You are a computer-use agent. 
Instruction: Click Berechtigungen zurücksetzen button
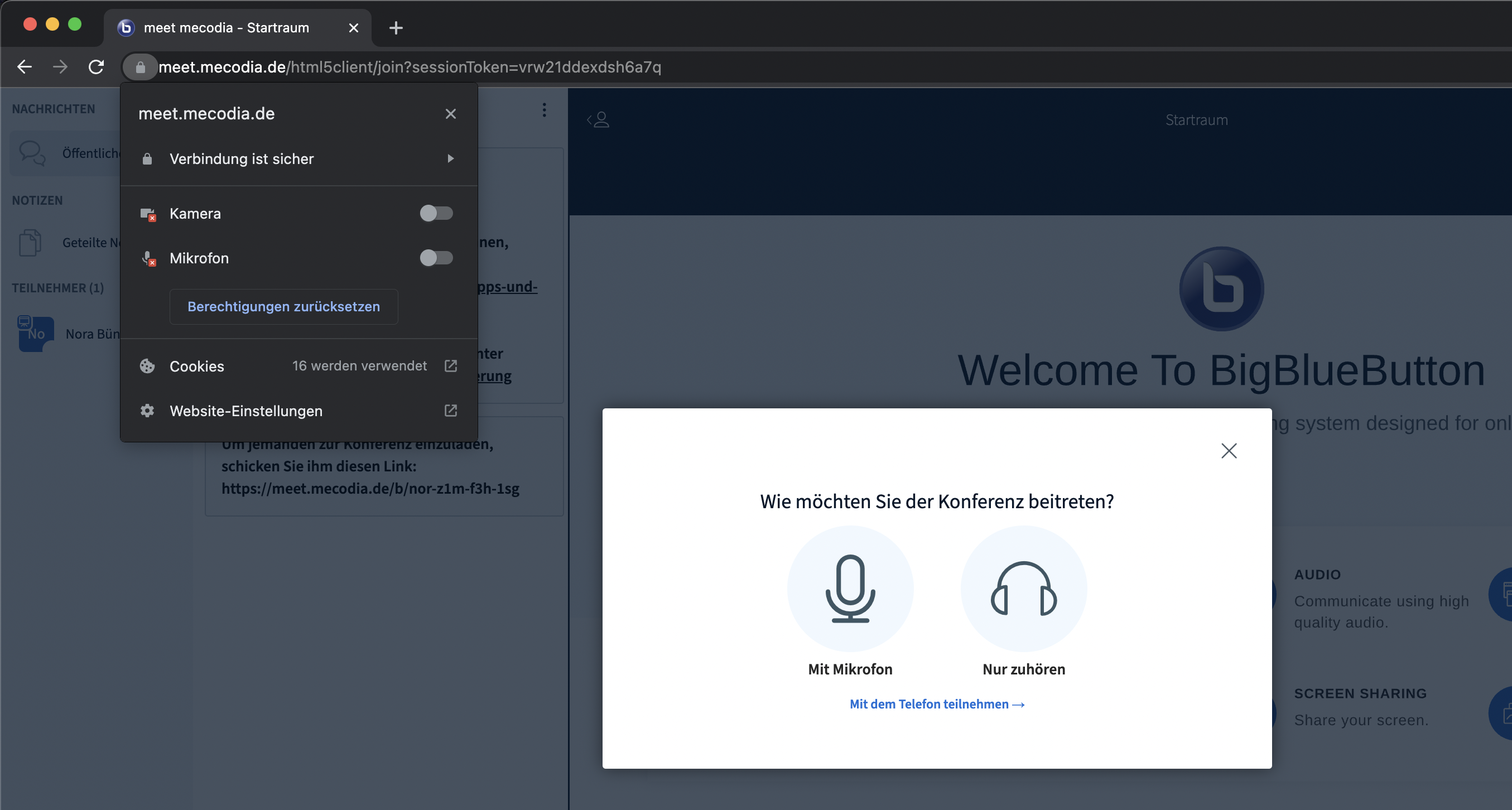pyautogui.click(x=283, y=306)
